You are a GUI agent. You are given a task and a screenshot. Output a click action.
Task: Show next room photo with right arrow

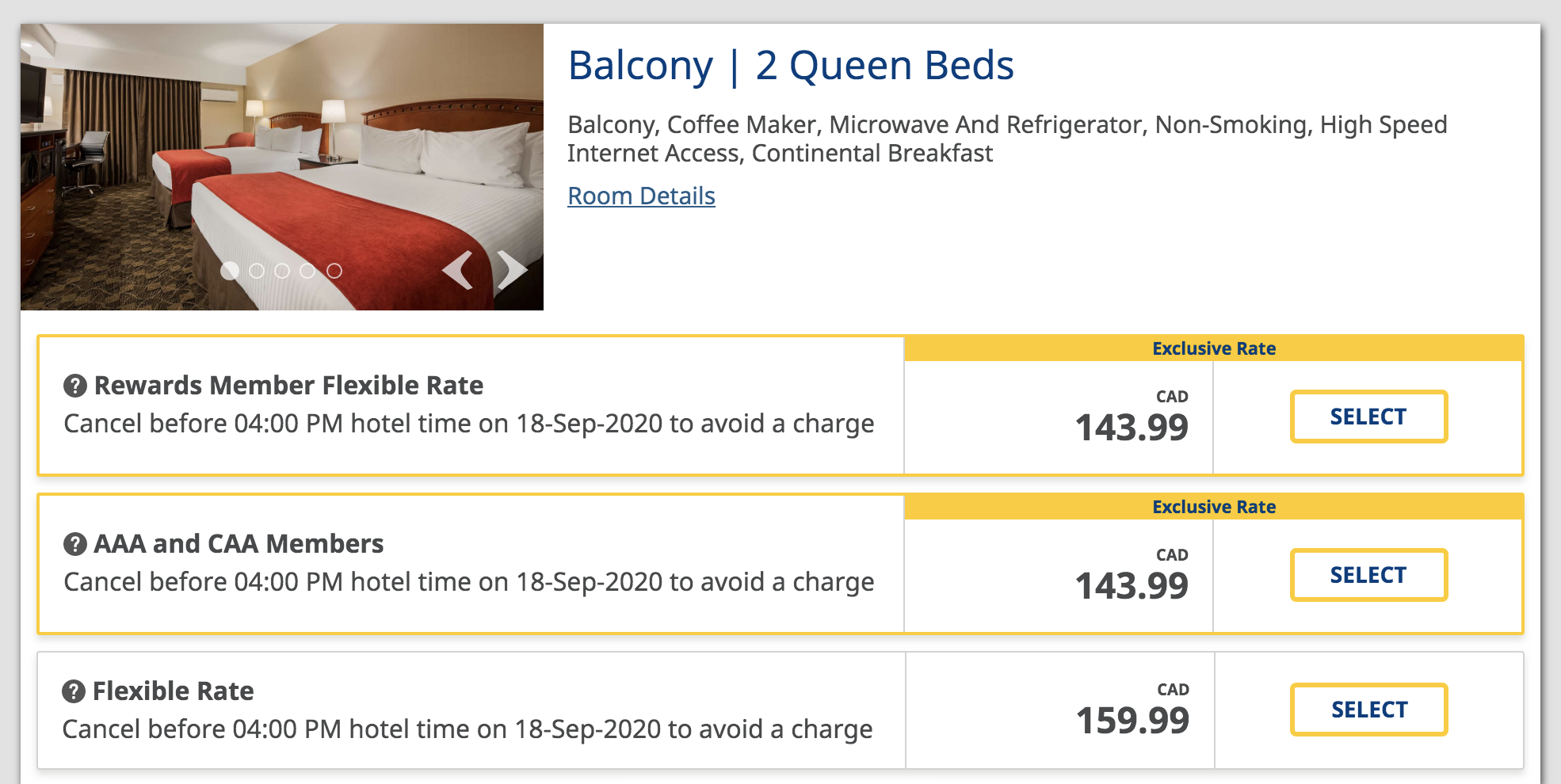(x=512, y=270)
